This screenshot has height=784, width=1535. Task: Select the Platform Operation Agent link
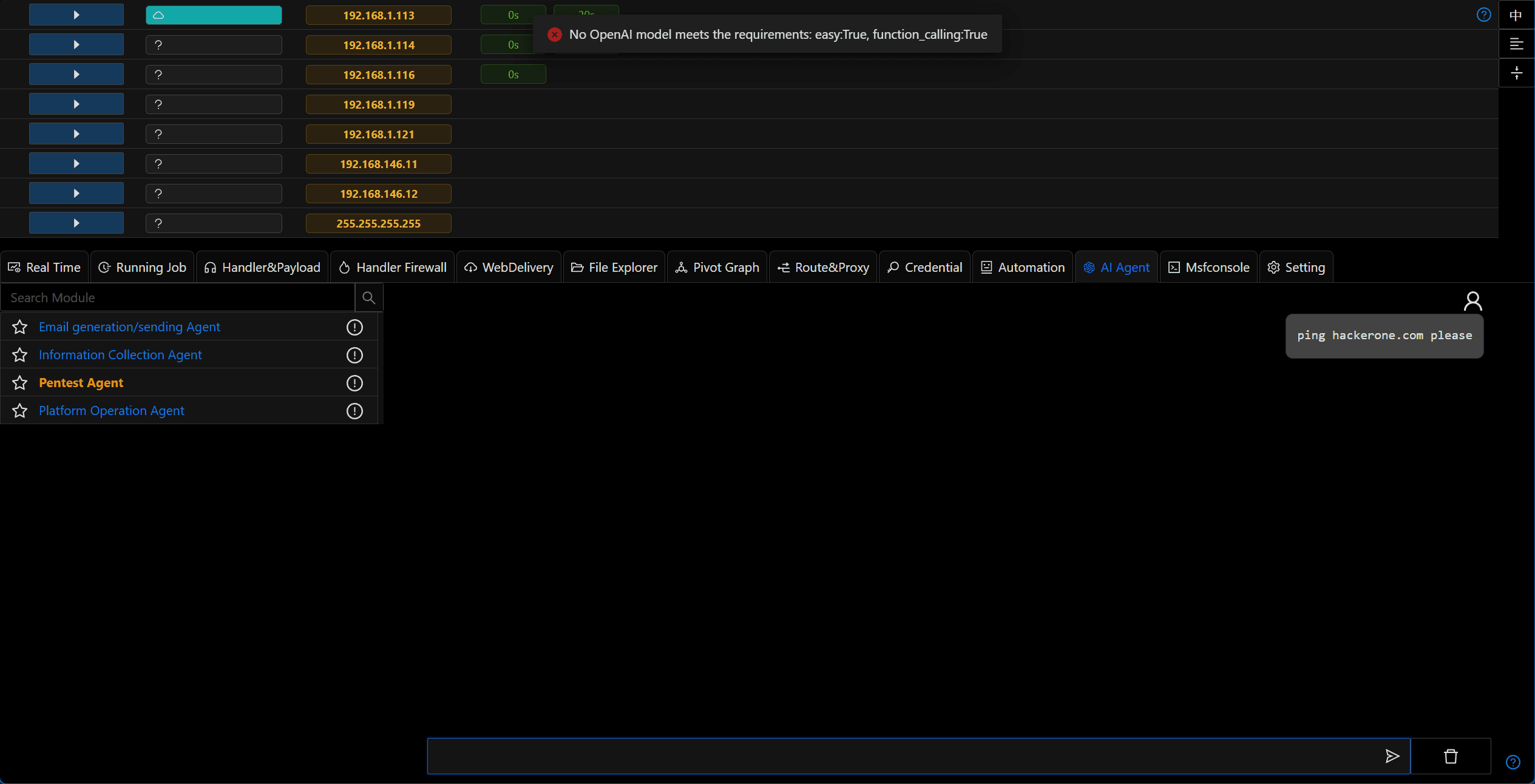[x=112, y=411]
